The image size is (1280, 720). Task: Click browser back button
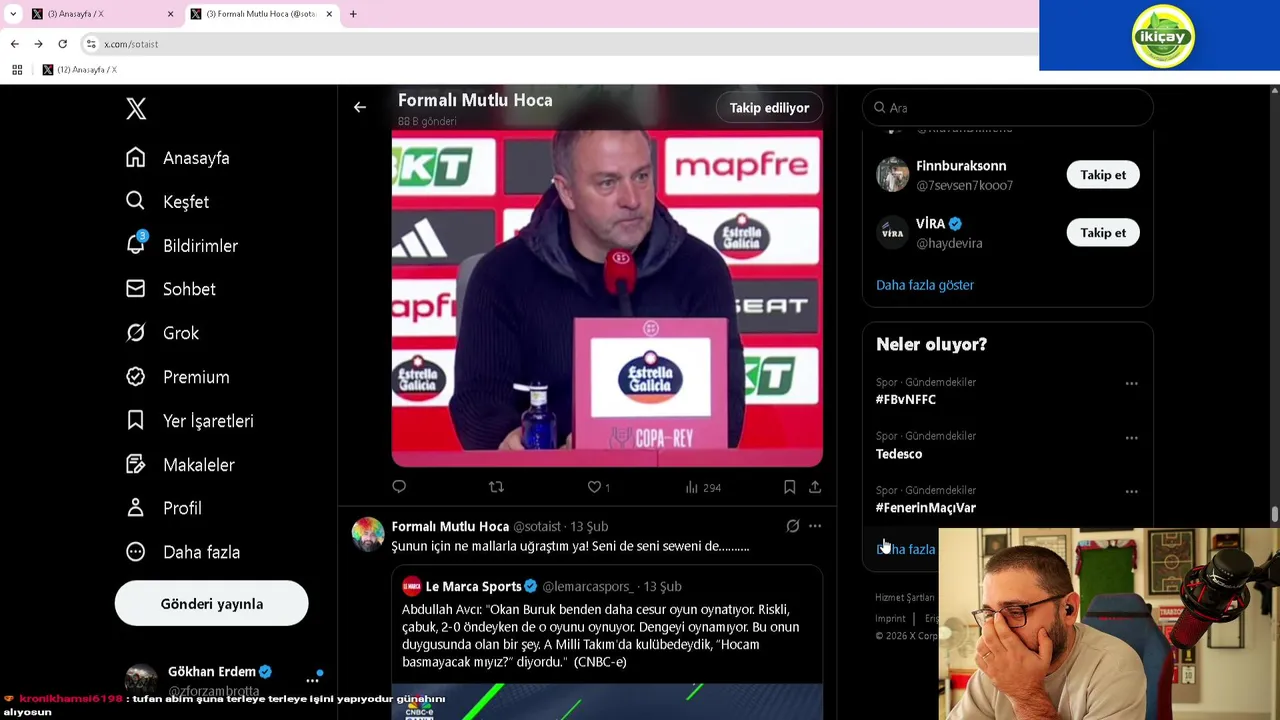pos(14,44)
